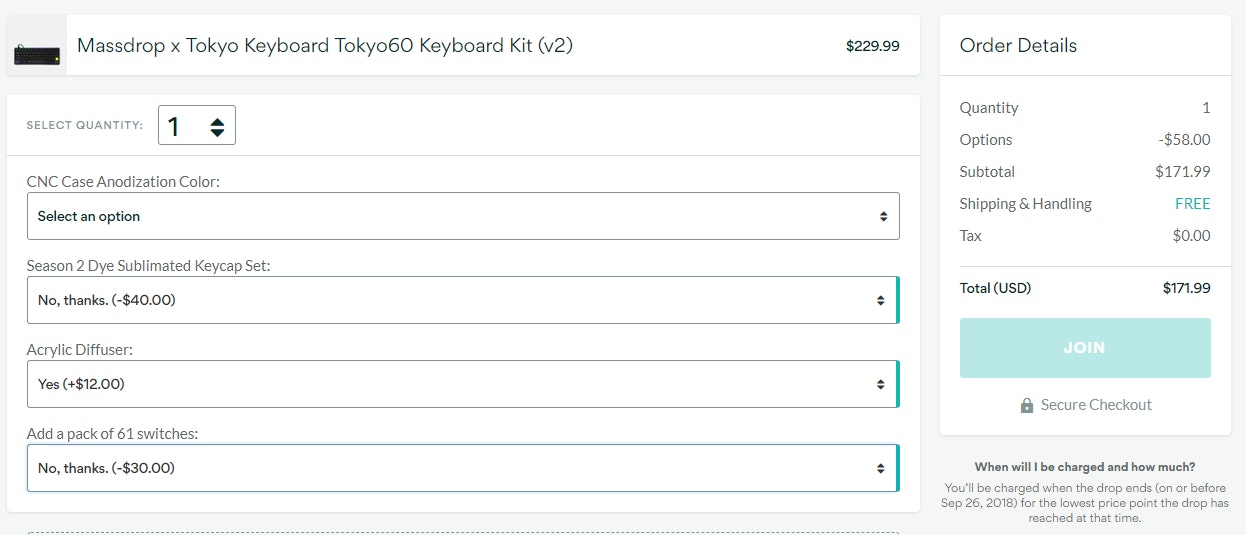Open the CNC Case Anodization Color dropdown
1246x535 pixels.
(x=463, y=216)
